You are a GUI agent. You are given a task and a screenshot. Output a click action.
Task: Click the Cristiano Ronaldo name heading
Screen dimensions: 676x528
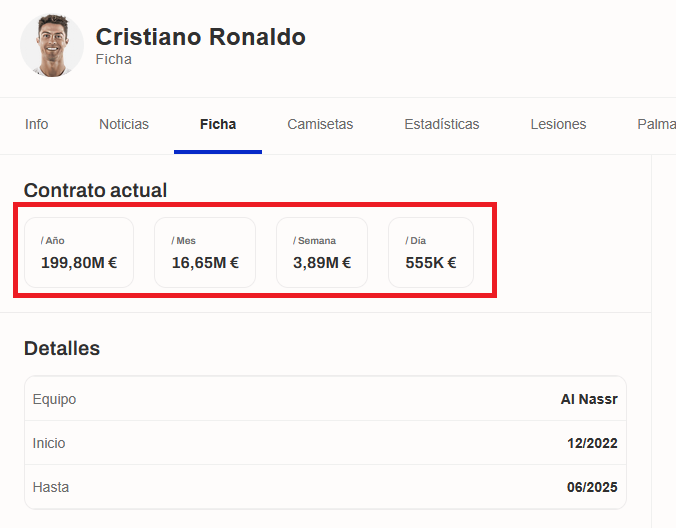200,37
